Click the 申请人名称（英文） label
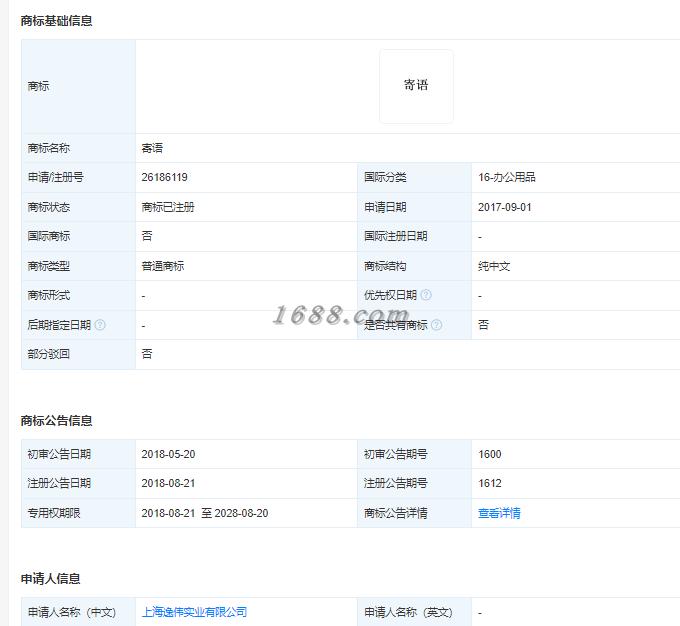This screenshot has width=680, height=626. click(408, 612)
